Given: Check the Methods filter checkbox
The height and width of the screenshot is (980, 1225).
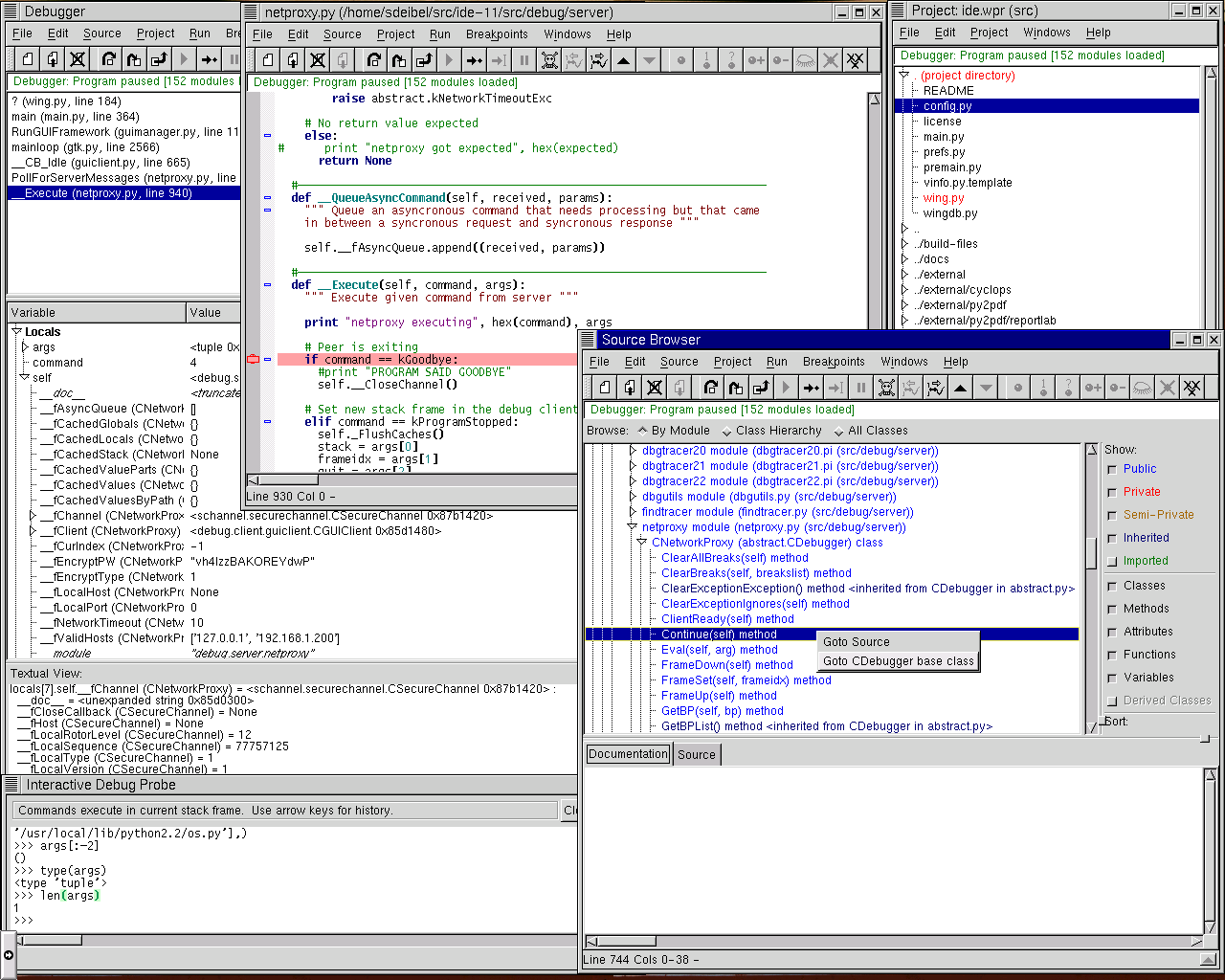Looking at the screenshot, I should click(1112, 609).
